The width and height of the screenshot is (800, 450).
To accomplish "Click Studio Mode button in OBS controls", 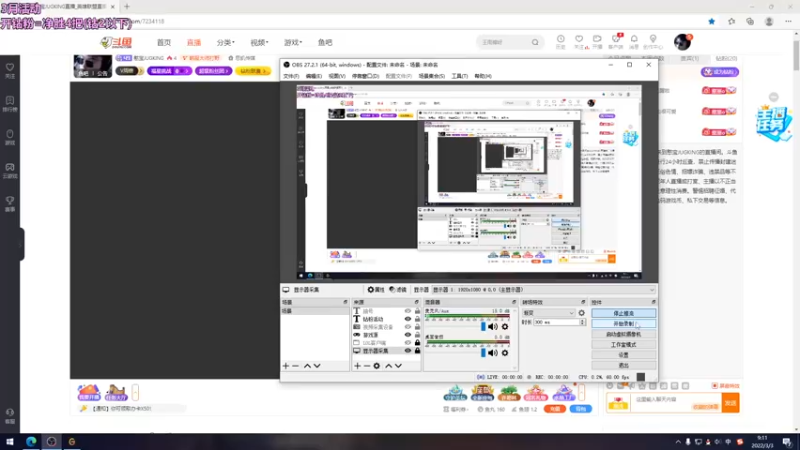I will point(623,345).
